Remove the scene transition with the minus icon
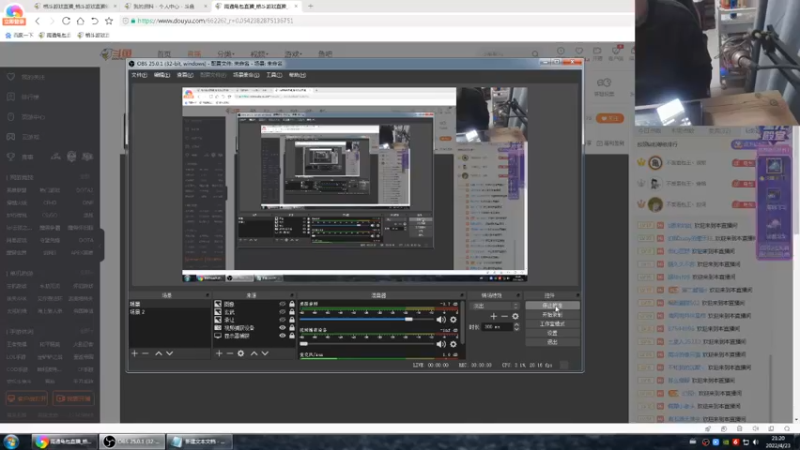 pyautogui.click(x=504, y=316)
